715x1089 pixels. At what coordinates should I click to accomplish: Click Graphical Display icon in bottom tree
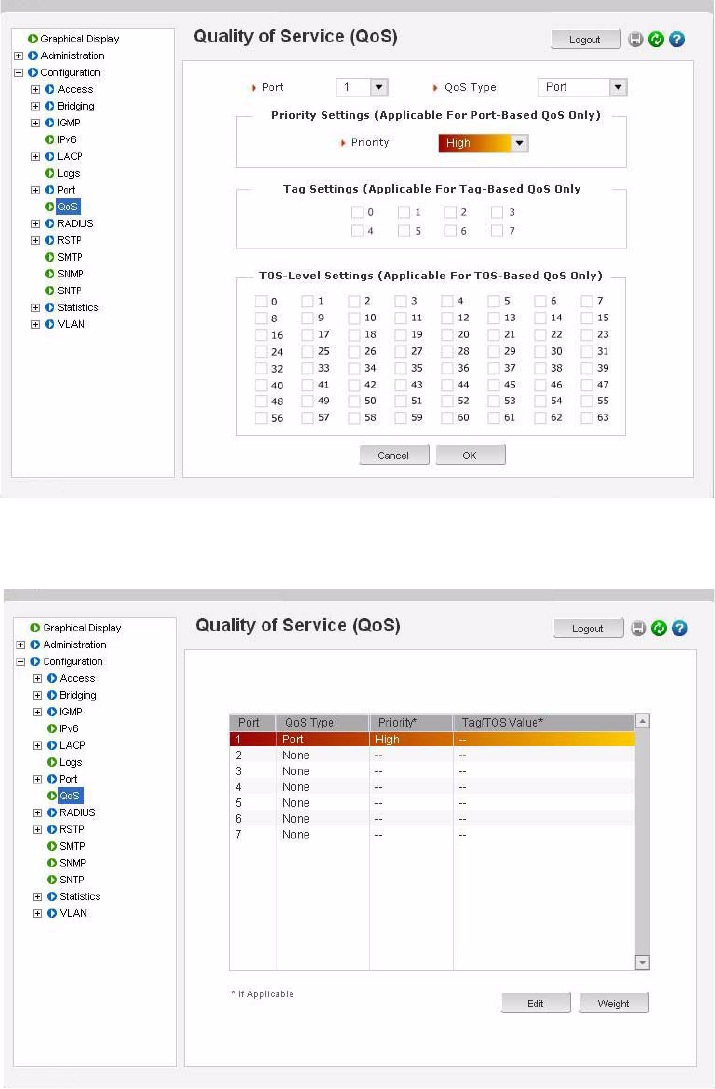pos(35,628)
